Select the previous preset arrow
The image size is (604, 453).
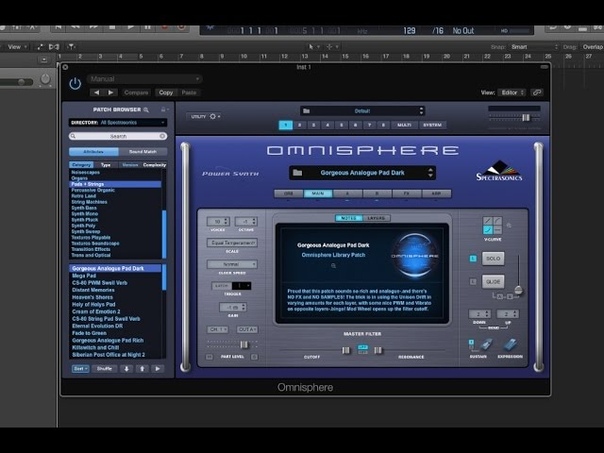pyautogui.click(x=97, y=92)
